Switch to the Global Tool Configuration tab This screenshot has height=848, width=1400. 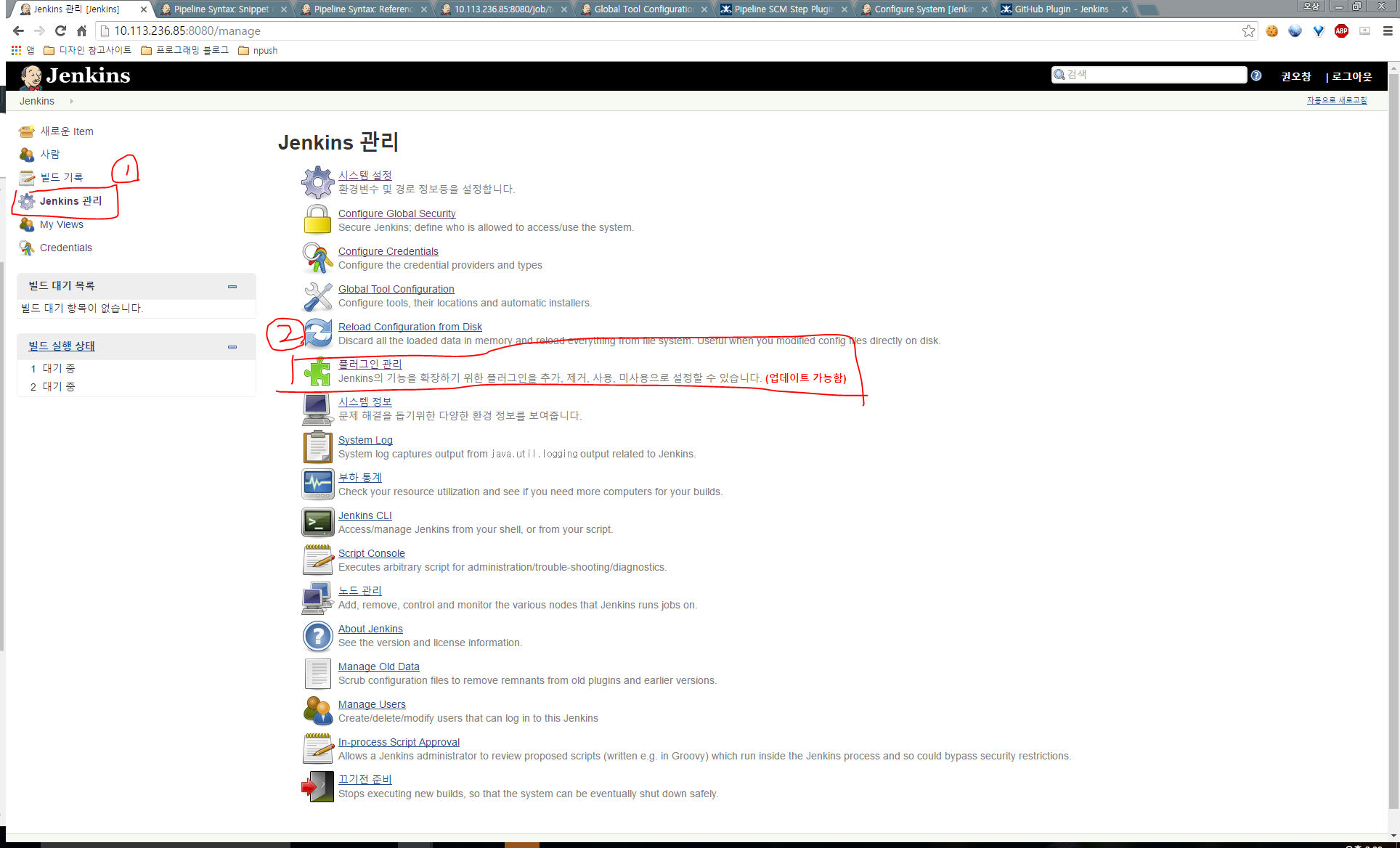coord(643,9)
